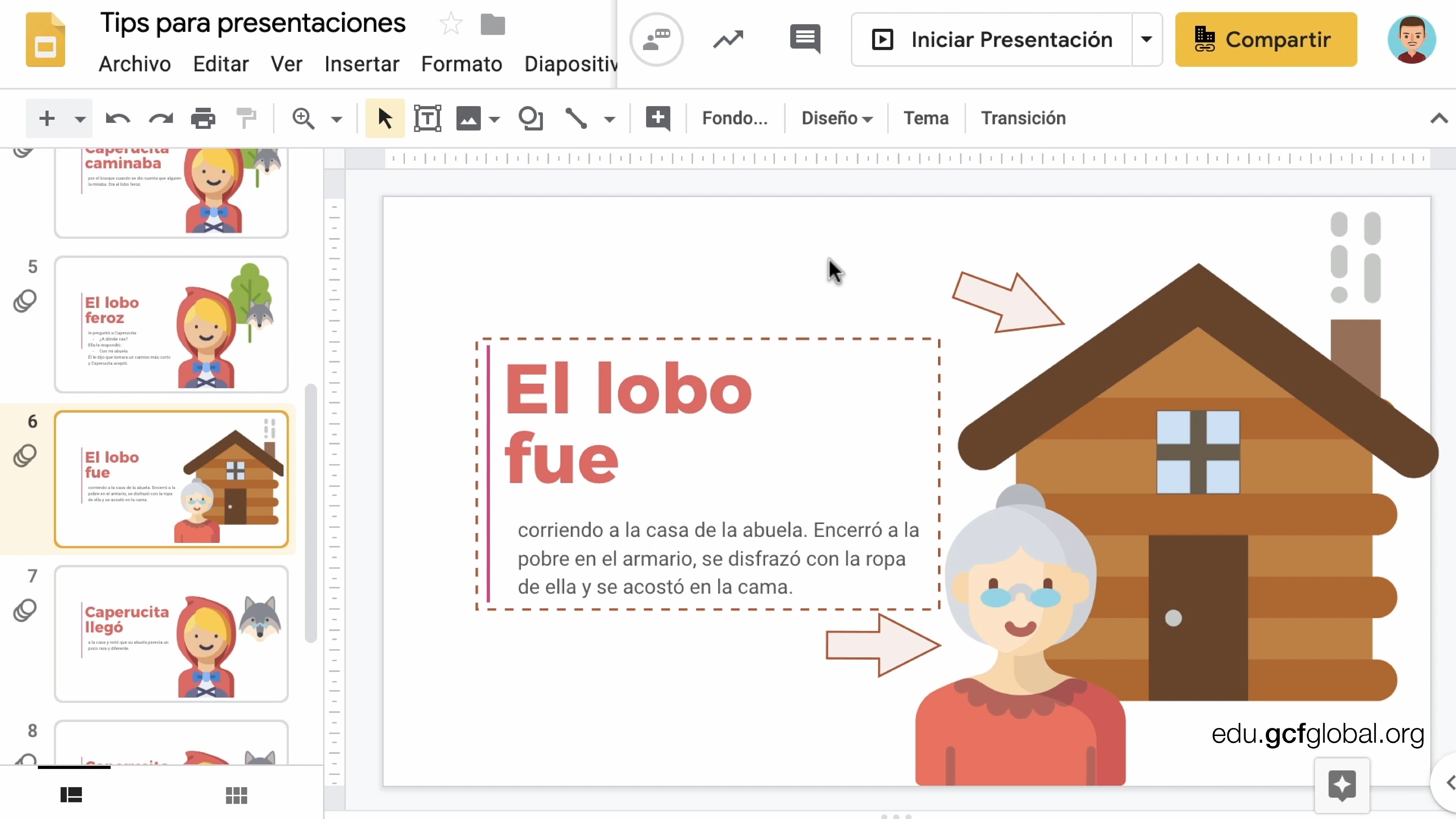The image size is (1456, 819).
Task: Click the Compartir button
Action: click(x=1266, y=39)
